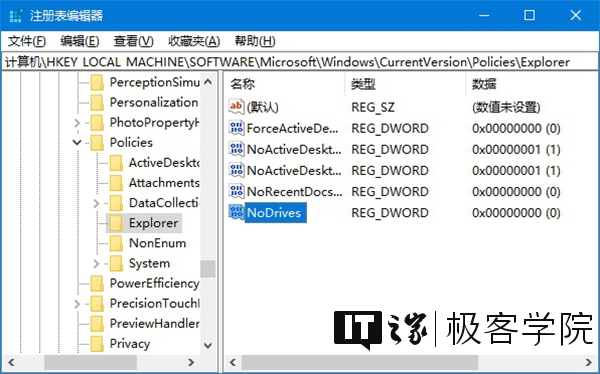Select the (默认) value name

click(262, 107)
